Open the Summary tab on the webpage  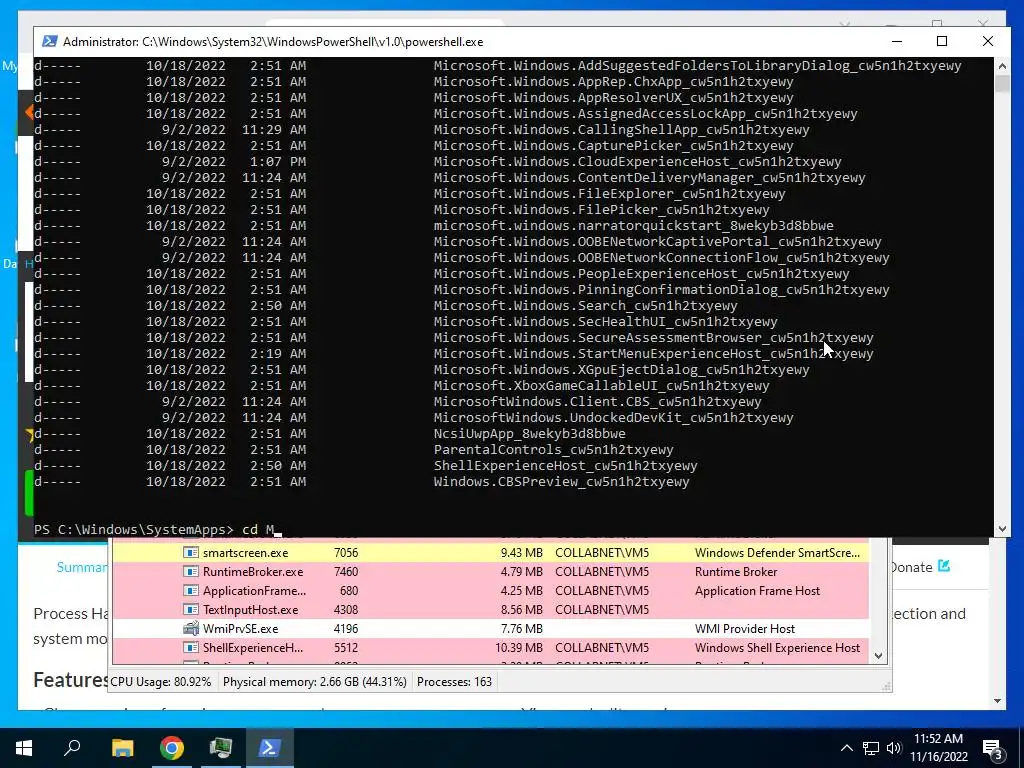pyautogui.click(x=82, y=567)
